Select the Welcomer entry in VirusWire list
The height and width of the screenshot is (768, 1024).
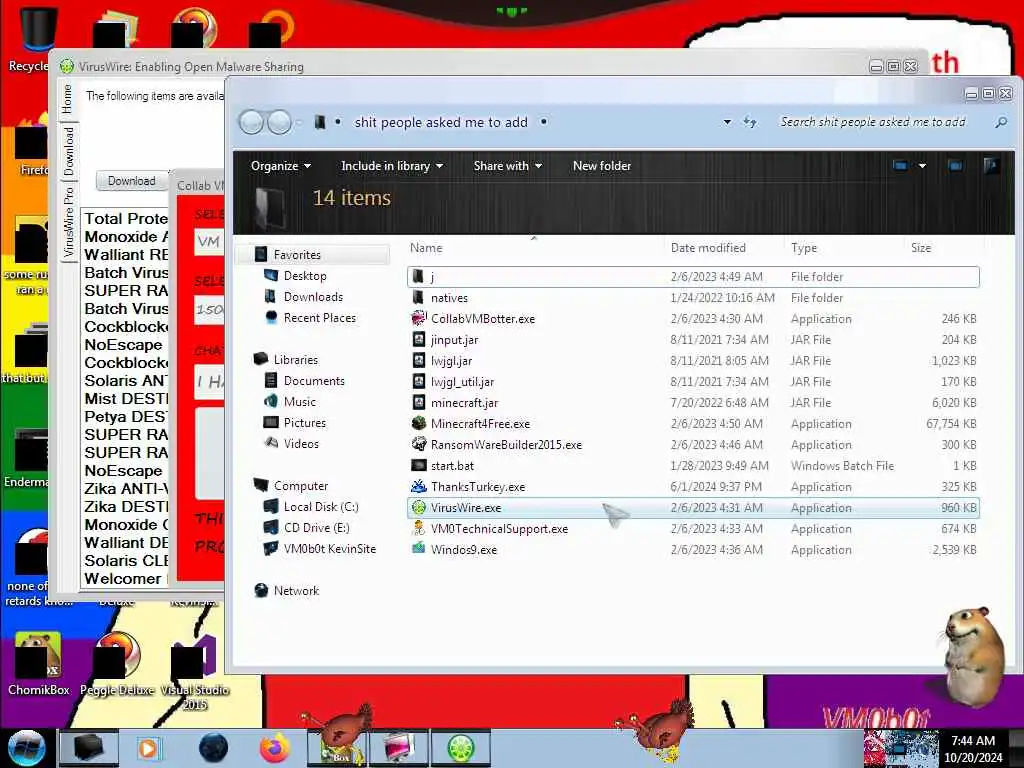coord(125,579)
